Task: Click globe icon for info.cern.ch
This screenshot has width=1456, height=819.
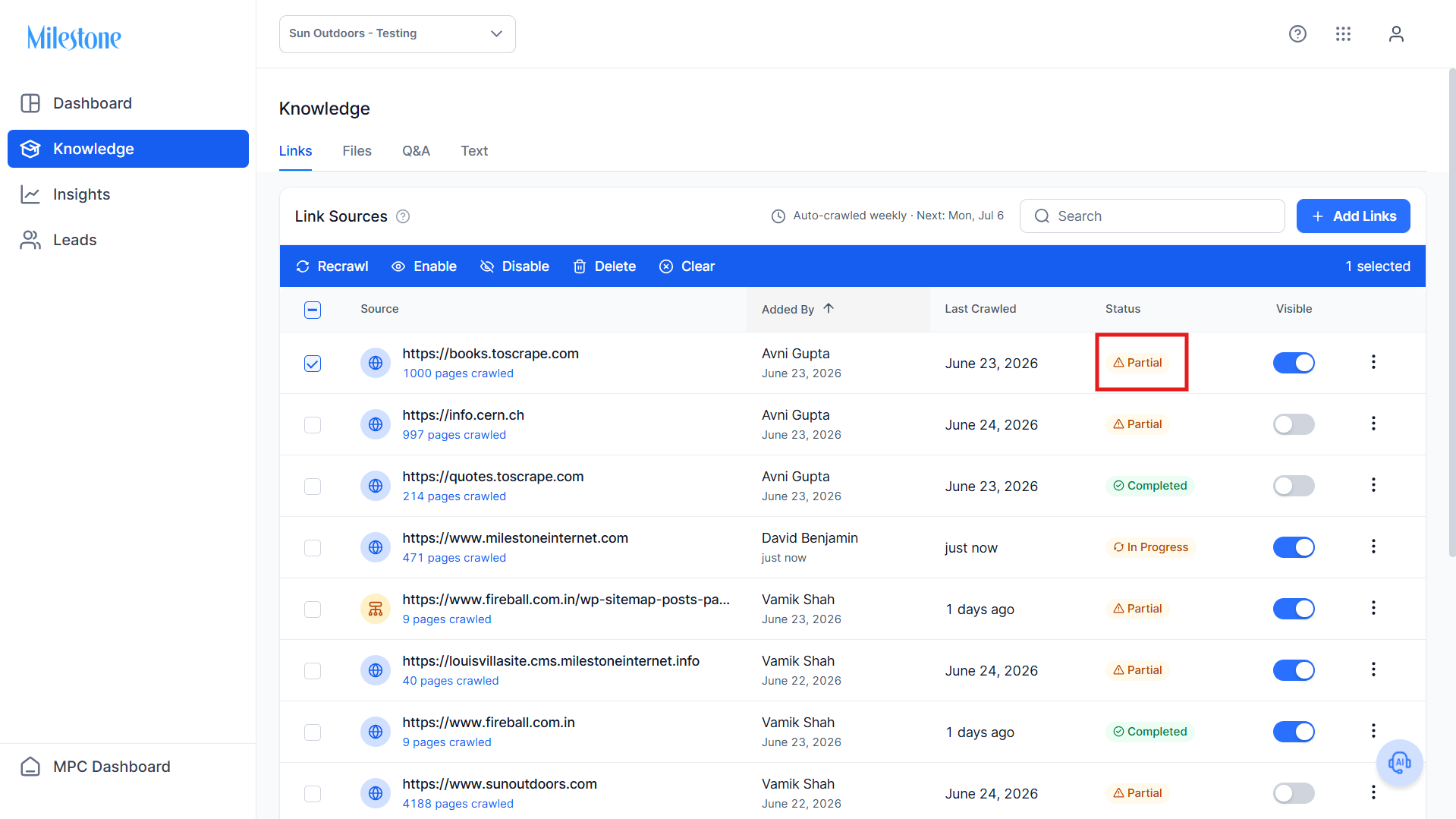Action: pos(376,424)
